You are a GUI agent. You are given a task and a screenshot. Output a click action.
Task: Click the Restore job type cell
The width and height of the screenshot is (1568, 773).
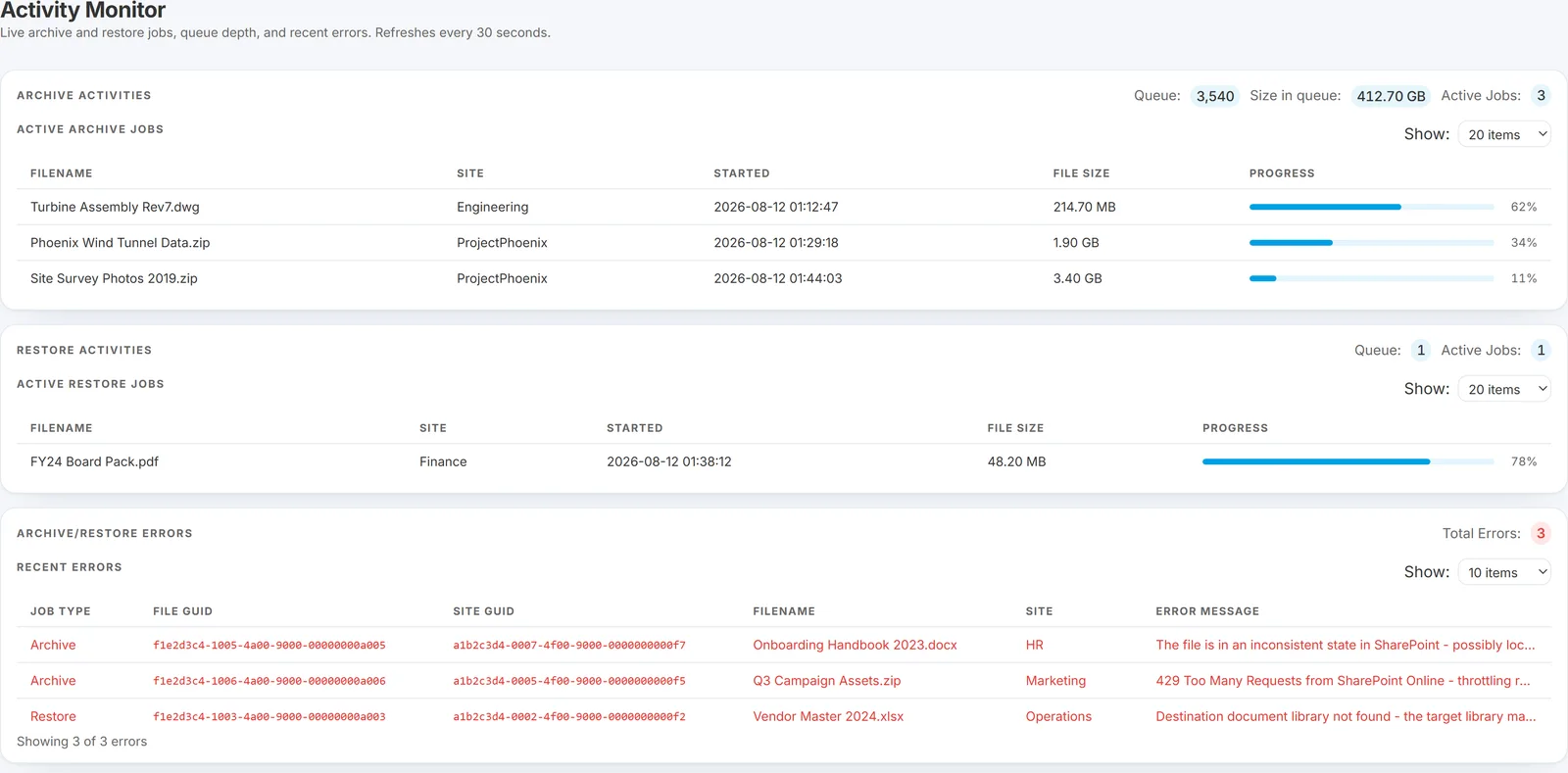coord(53,716)
